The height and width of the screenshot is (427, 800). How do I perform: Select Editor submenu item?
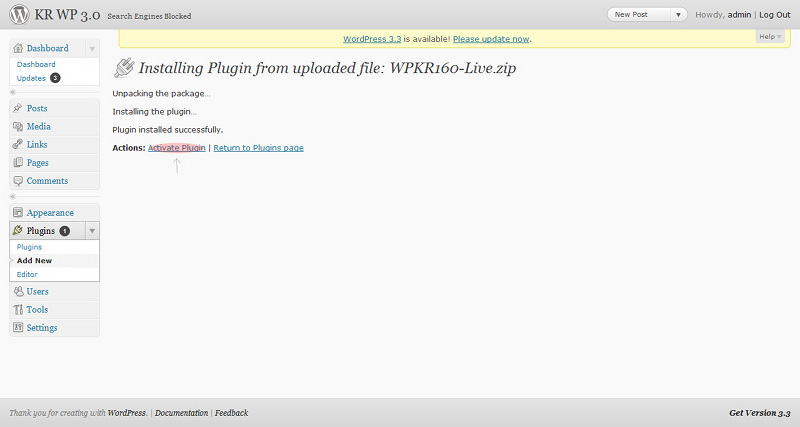pyautogui.click(x=27, y=274)
